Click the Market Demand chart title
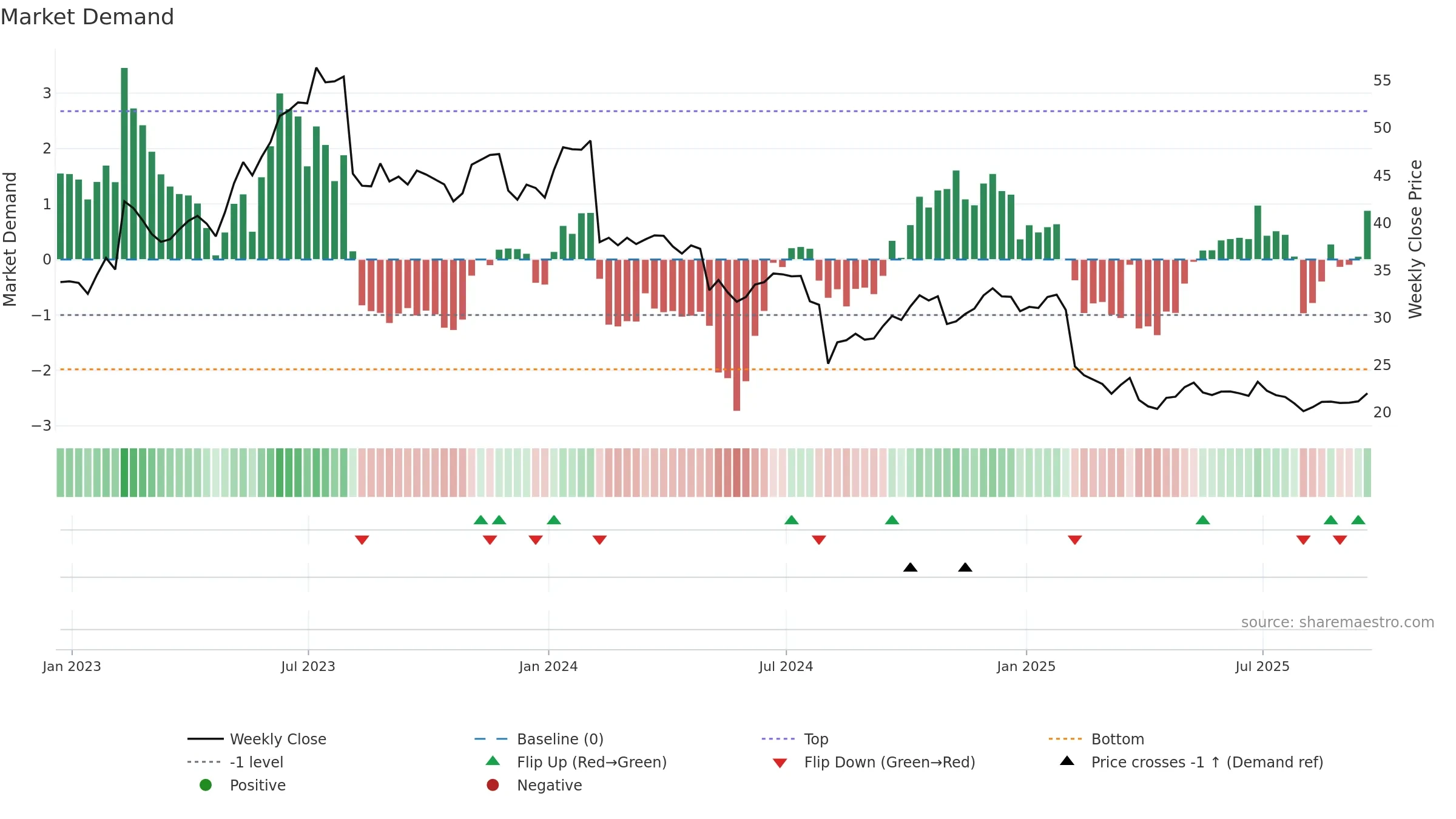This screenshot has height=819, width=1456. [x=87, y=17]
